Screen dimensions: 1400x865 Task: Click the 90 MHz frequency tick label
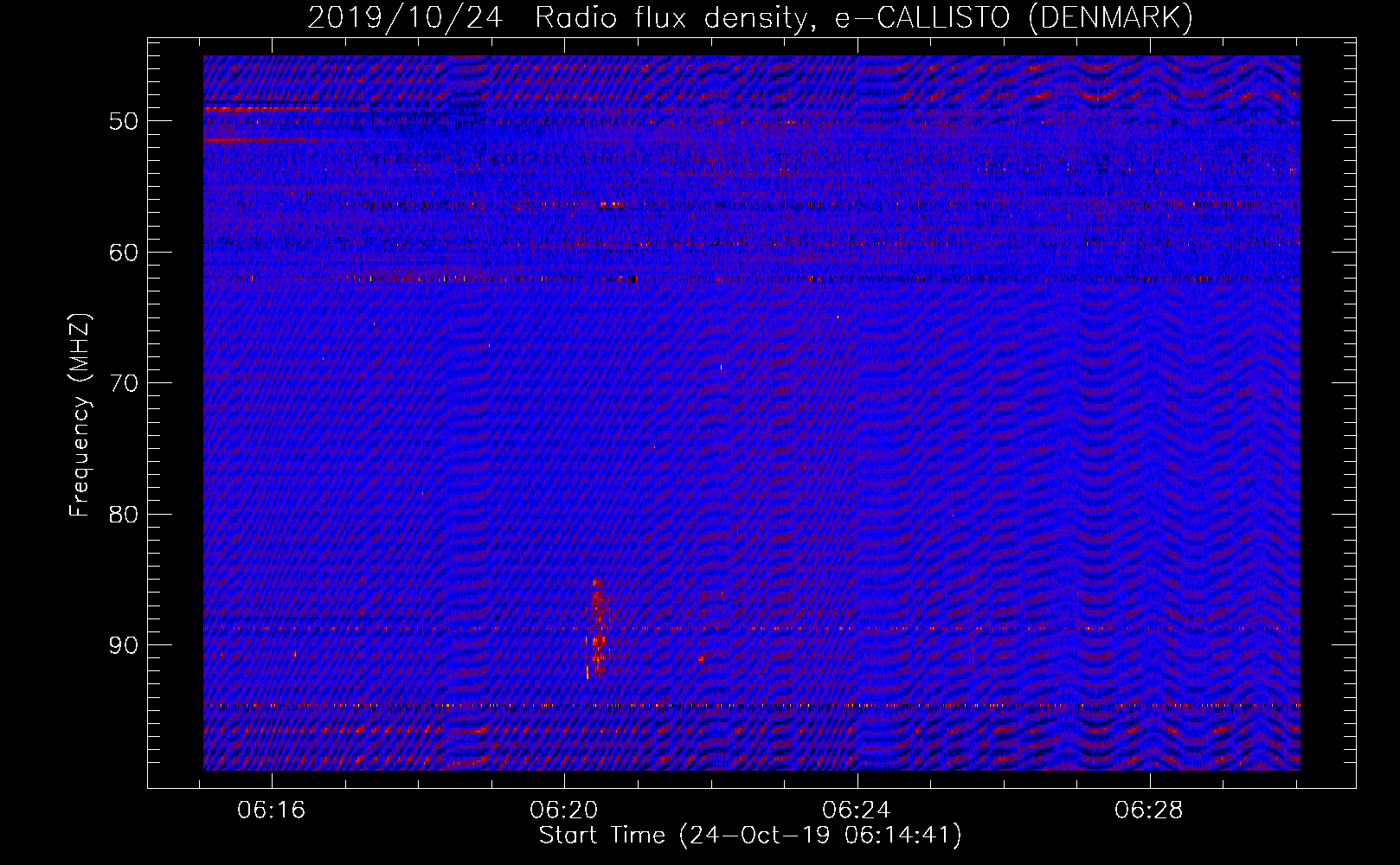(124, 646)
